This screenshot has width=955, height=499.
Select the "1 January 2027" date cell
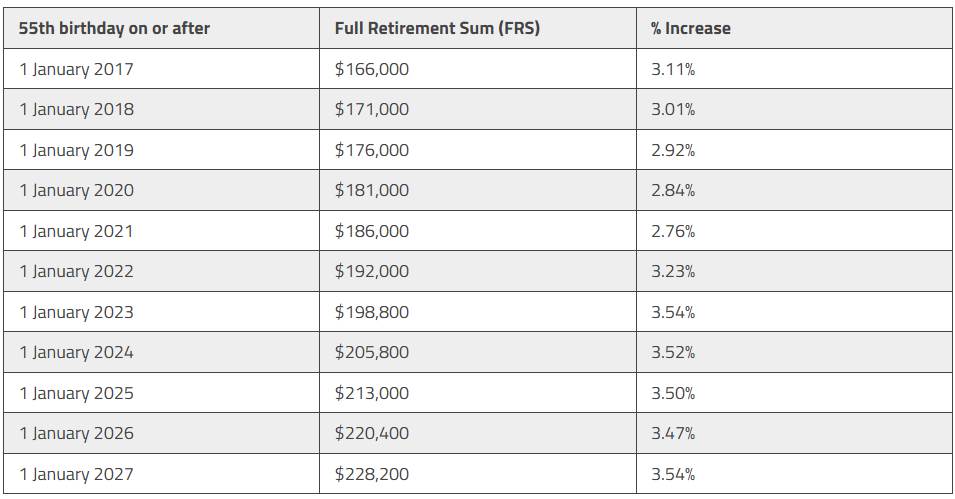[x=76, y=474]
